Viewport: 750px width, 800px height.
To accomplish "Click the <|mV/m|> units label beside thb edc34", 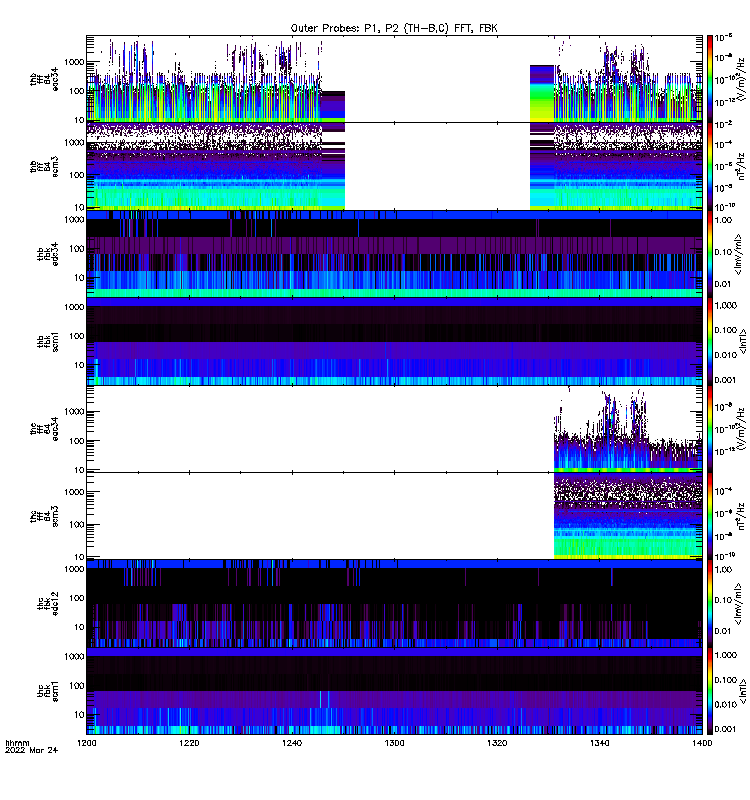I will (x=738, y=254).
